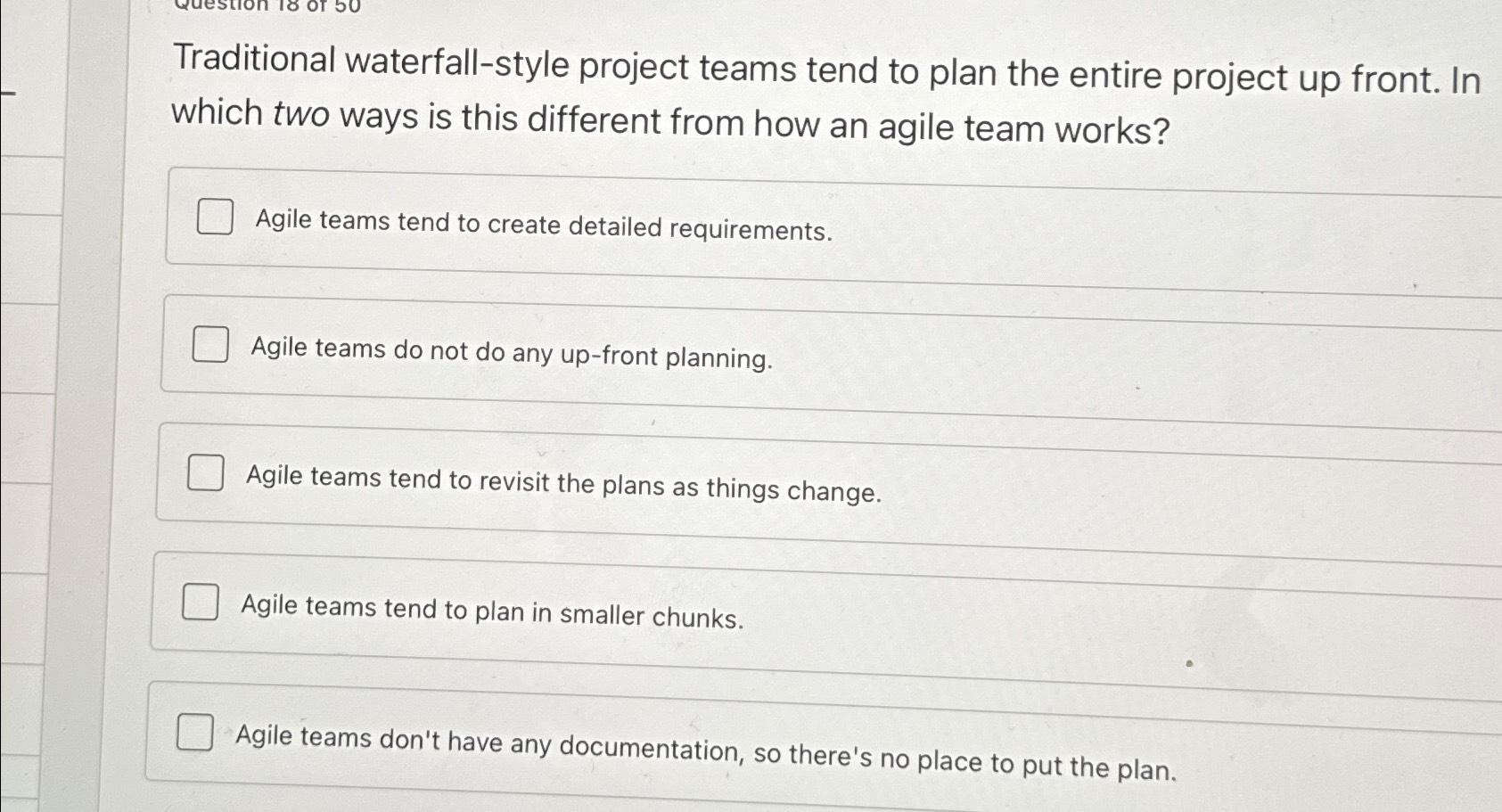1502x812 pixels.
Task: Click the italicized word 'two' in the question
Action: click(303, 115)
